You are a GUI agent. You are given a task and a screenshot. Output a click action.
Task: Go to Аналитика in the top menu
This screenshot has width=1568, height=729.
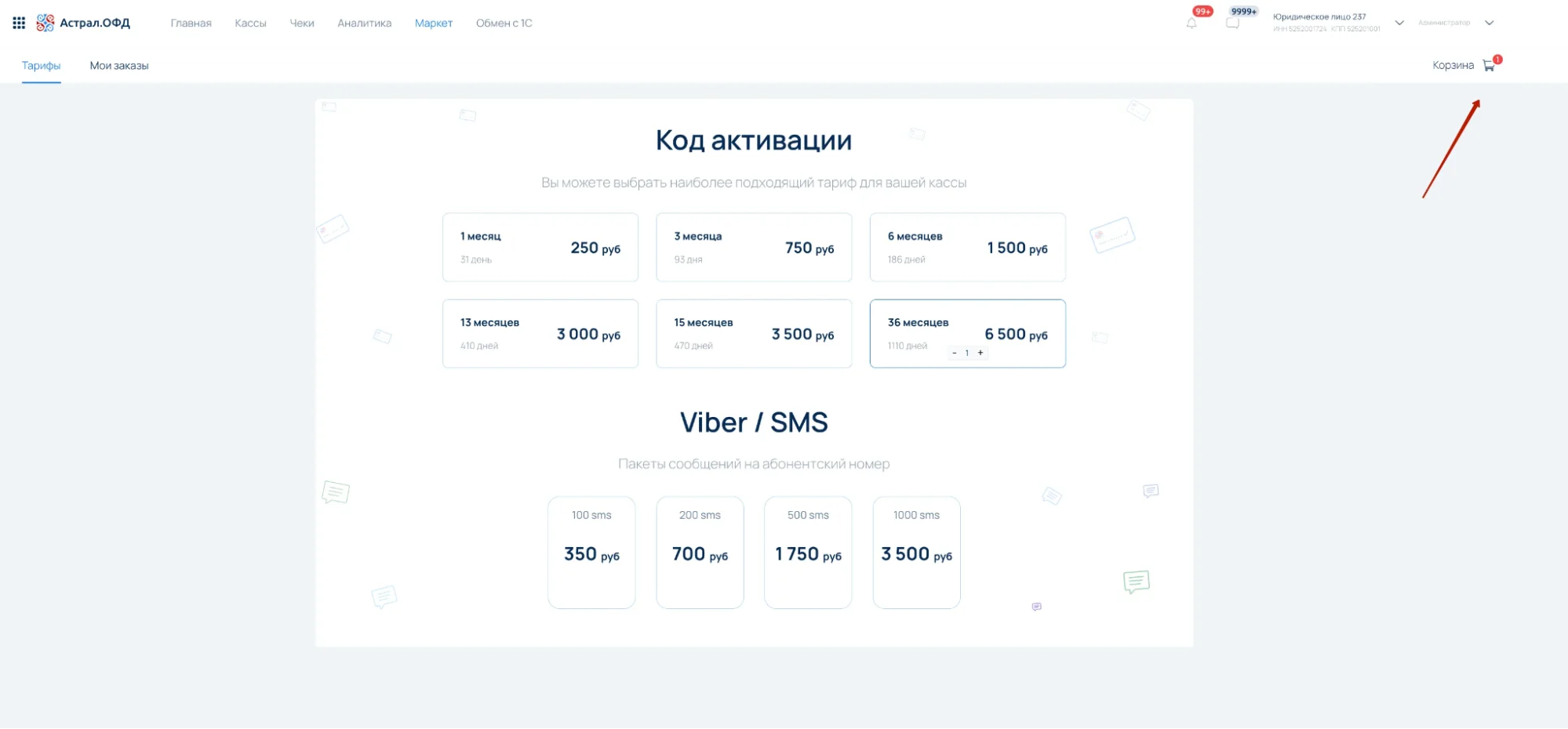(364, 24)
